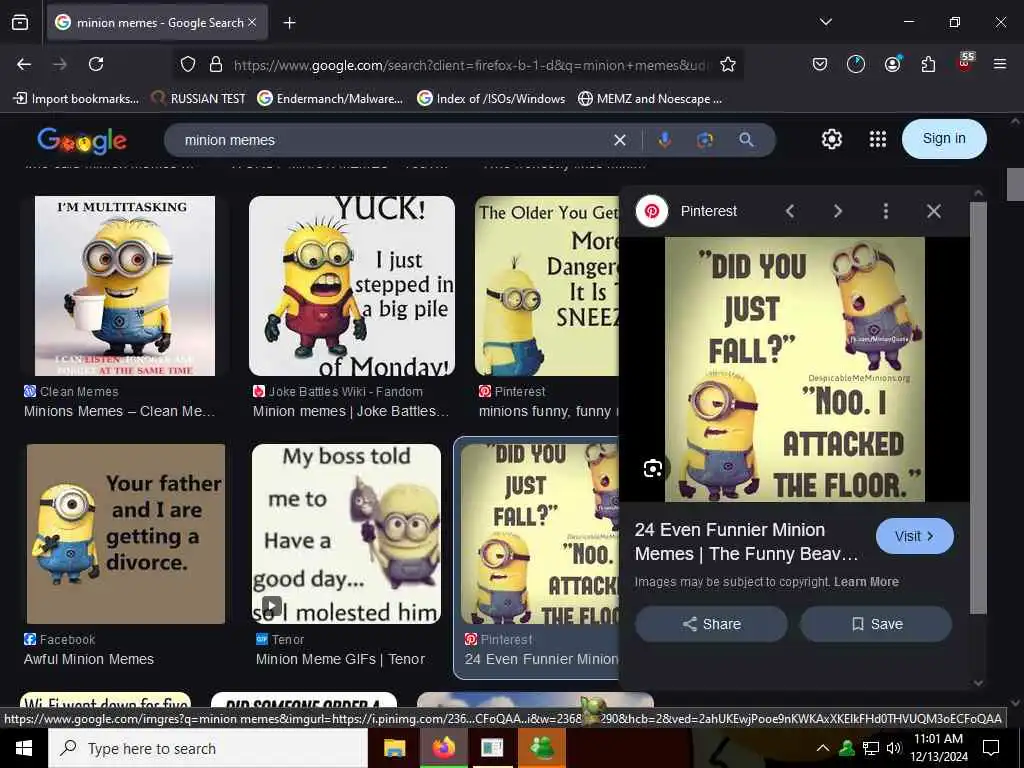Search by image with Google Lens

point(705,140)
